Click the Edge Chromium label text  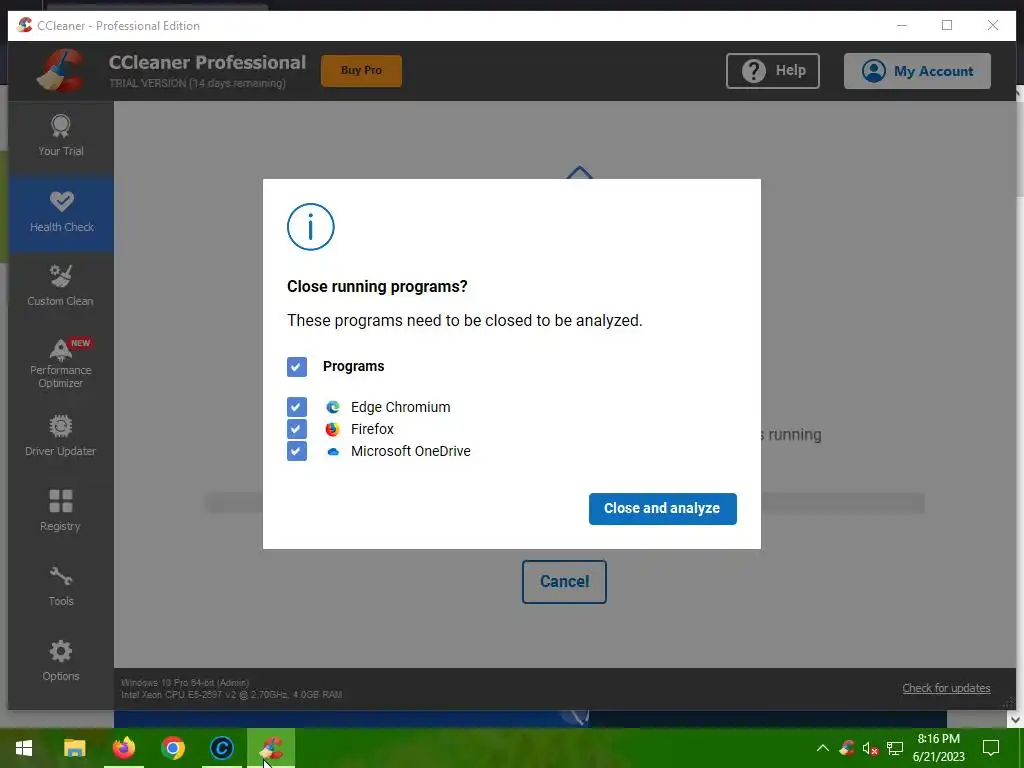tap(400, 407)
